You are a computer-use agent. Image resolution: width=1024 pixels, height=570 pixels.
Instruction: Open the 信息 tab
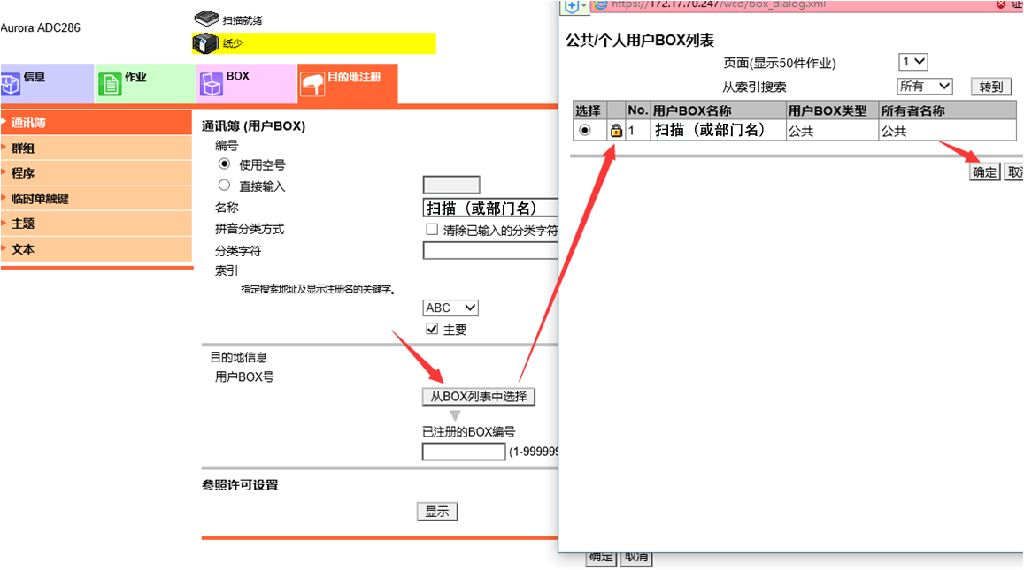point(47,84)
